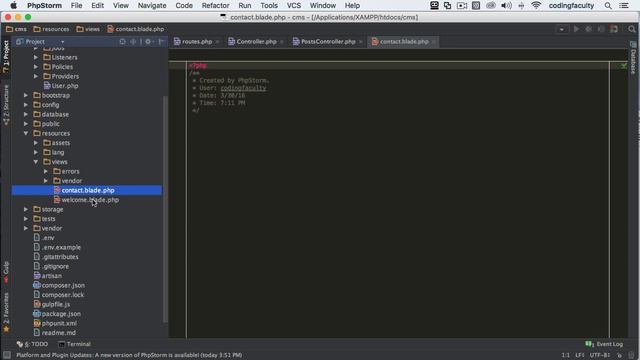Click the green inspection status checkmark
Image resolution: width=640 pixels, height=360 pixels.
[624, 65]
